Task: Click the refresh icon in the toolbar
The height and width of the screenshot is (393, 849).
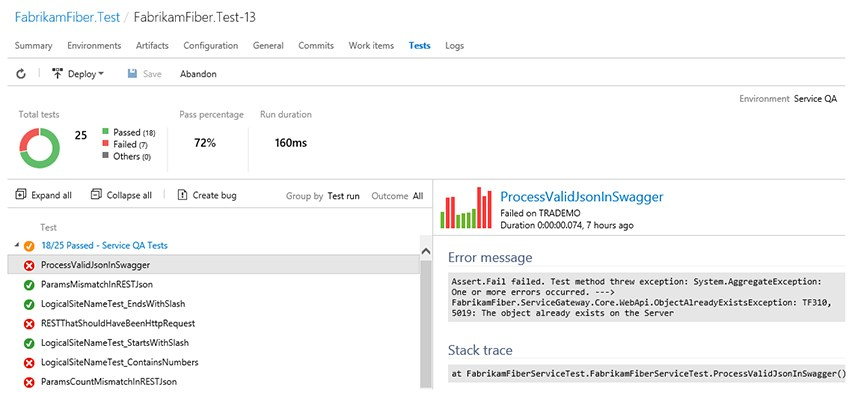Action: 21,74
